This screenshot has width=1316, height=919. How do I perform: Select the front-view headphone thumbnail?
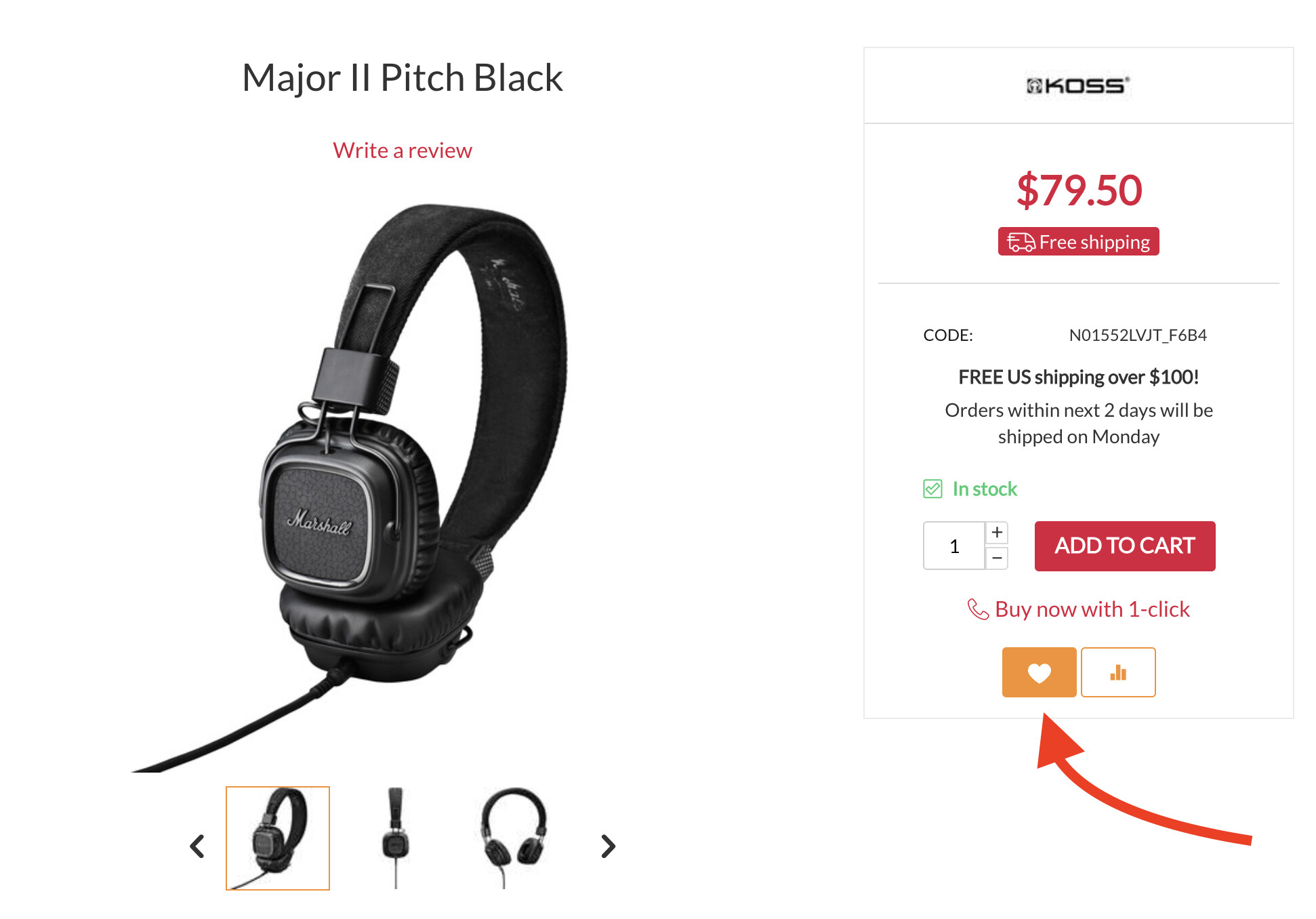point(513,838)
